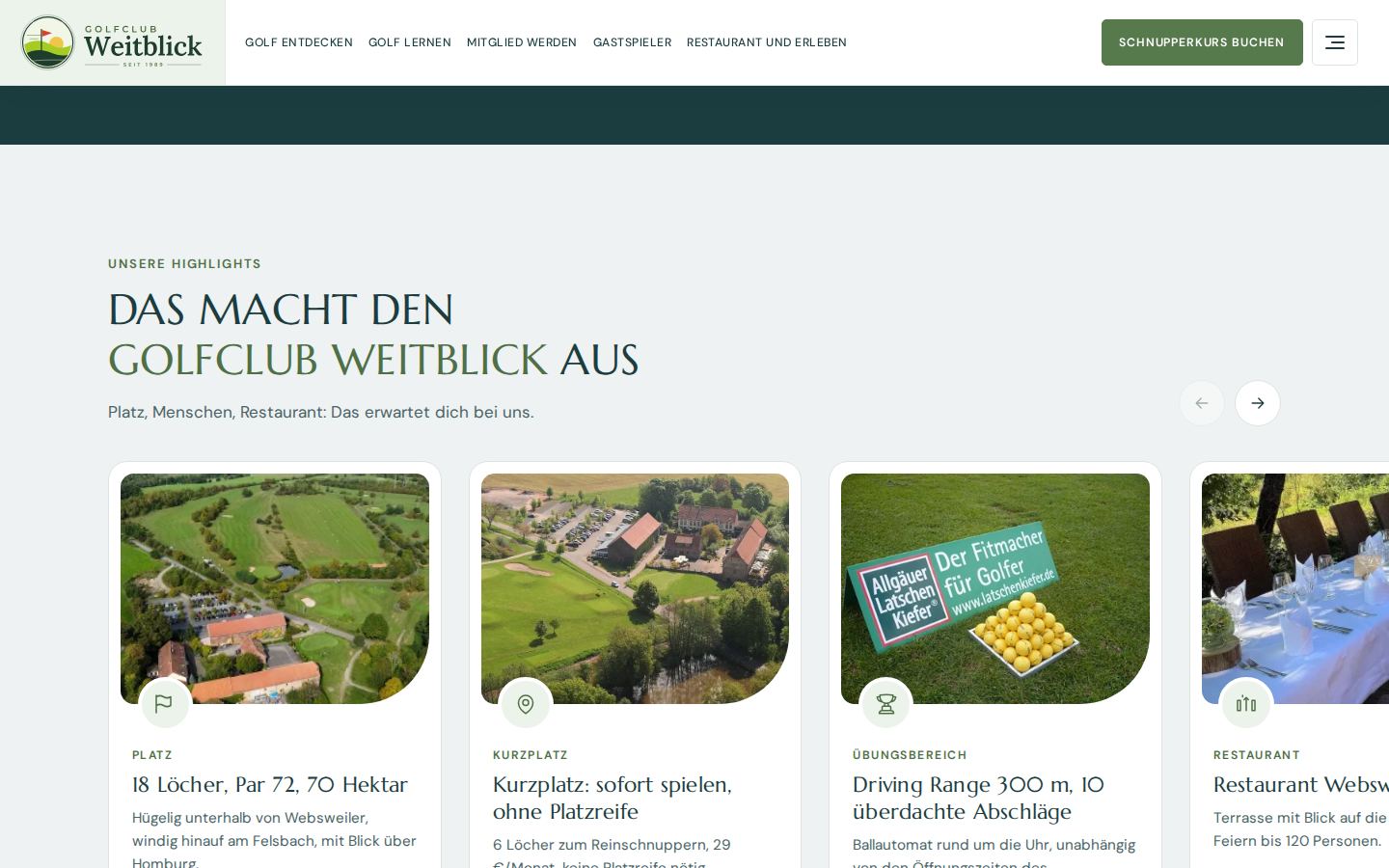Open restaurant table photo
Image resolution: width=1389 pixels, height=868 pixels.
pos(1295,588)
